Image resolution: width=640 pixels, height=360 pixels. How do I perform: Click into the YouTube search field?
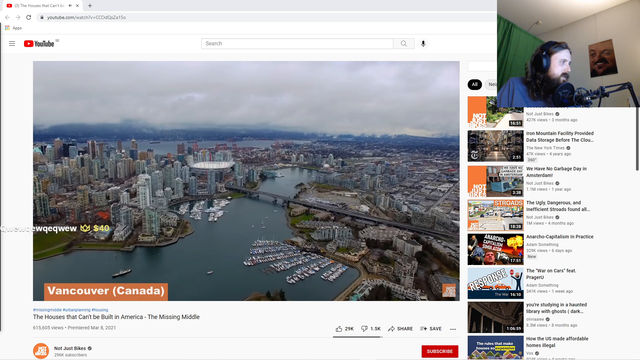point(297,44)
